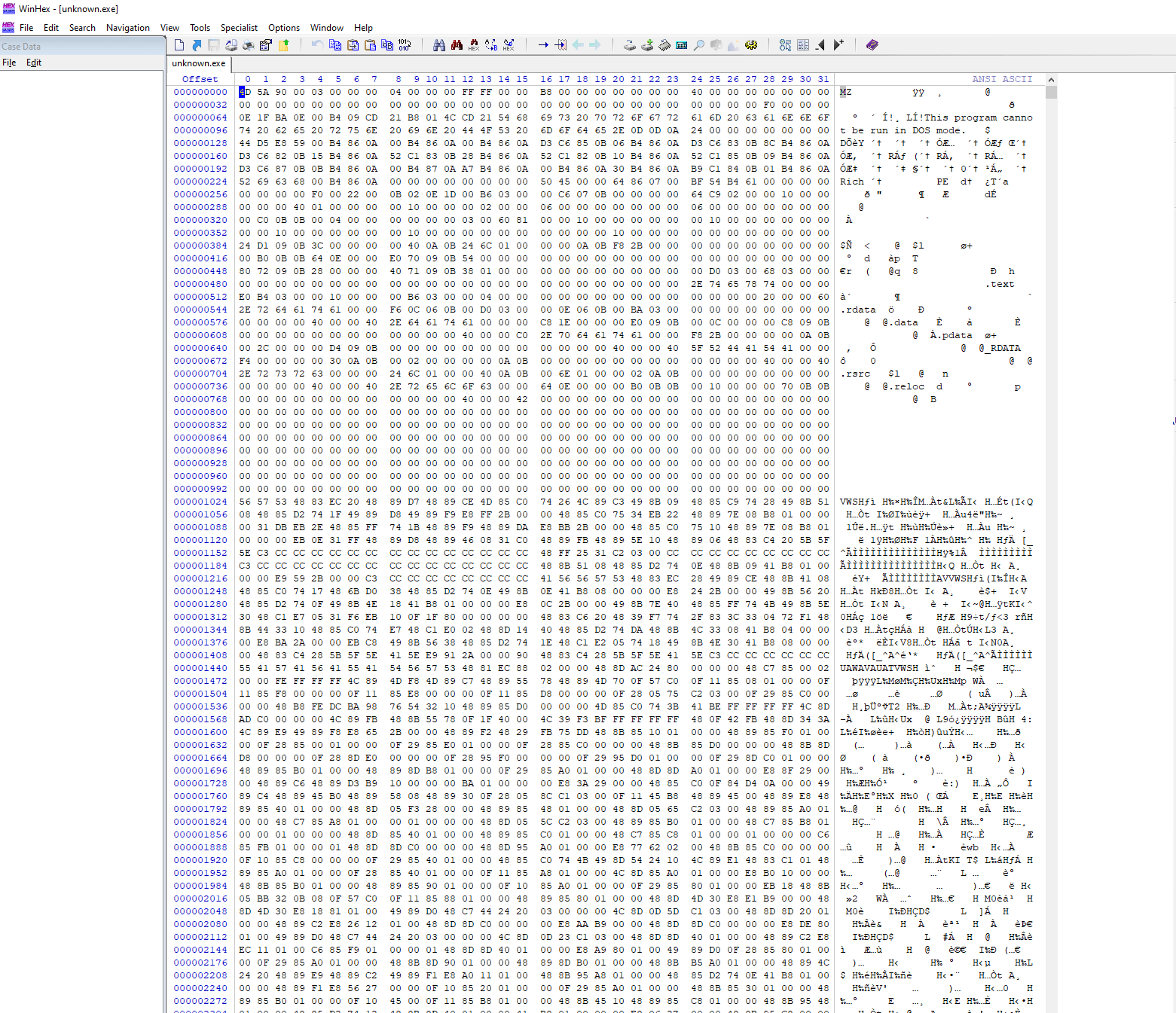Open the Case Data File menu
The width and height of the screenshot is (1176, 1013).
point(9,63)
